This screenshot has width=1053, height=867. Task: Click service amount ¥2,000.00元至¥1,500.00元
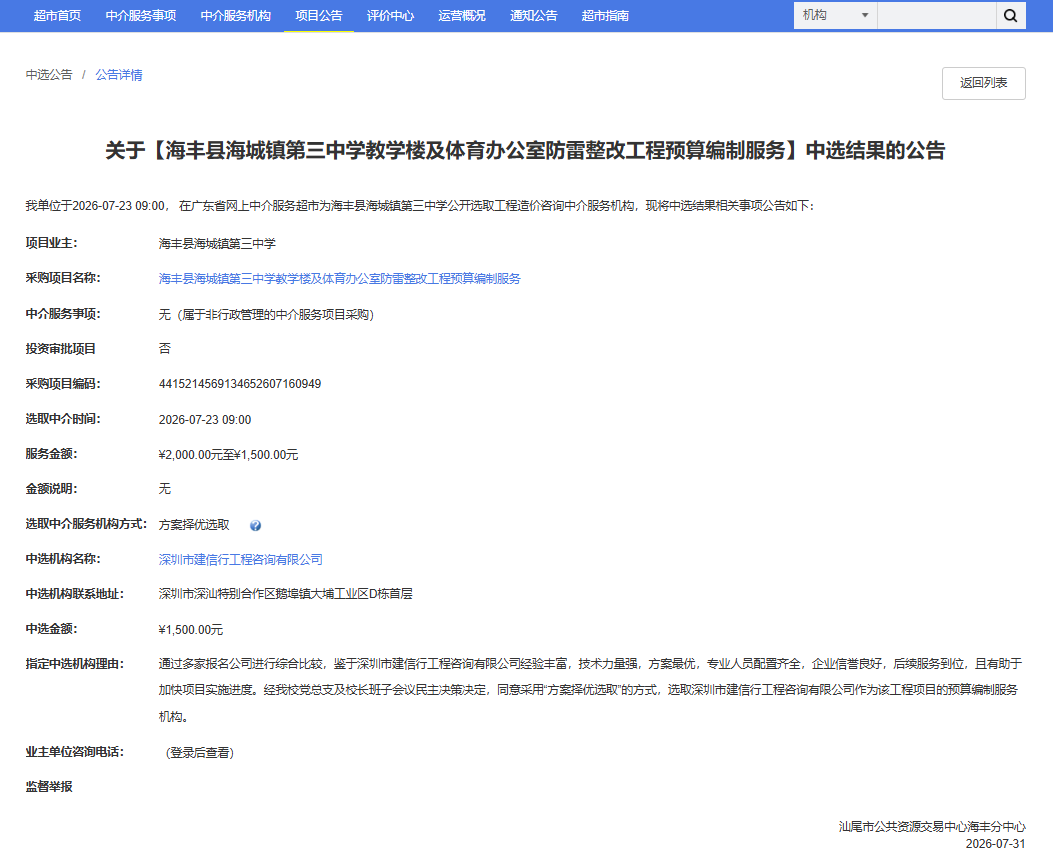(228, 455)
